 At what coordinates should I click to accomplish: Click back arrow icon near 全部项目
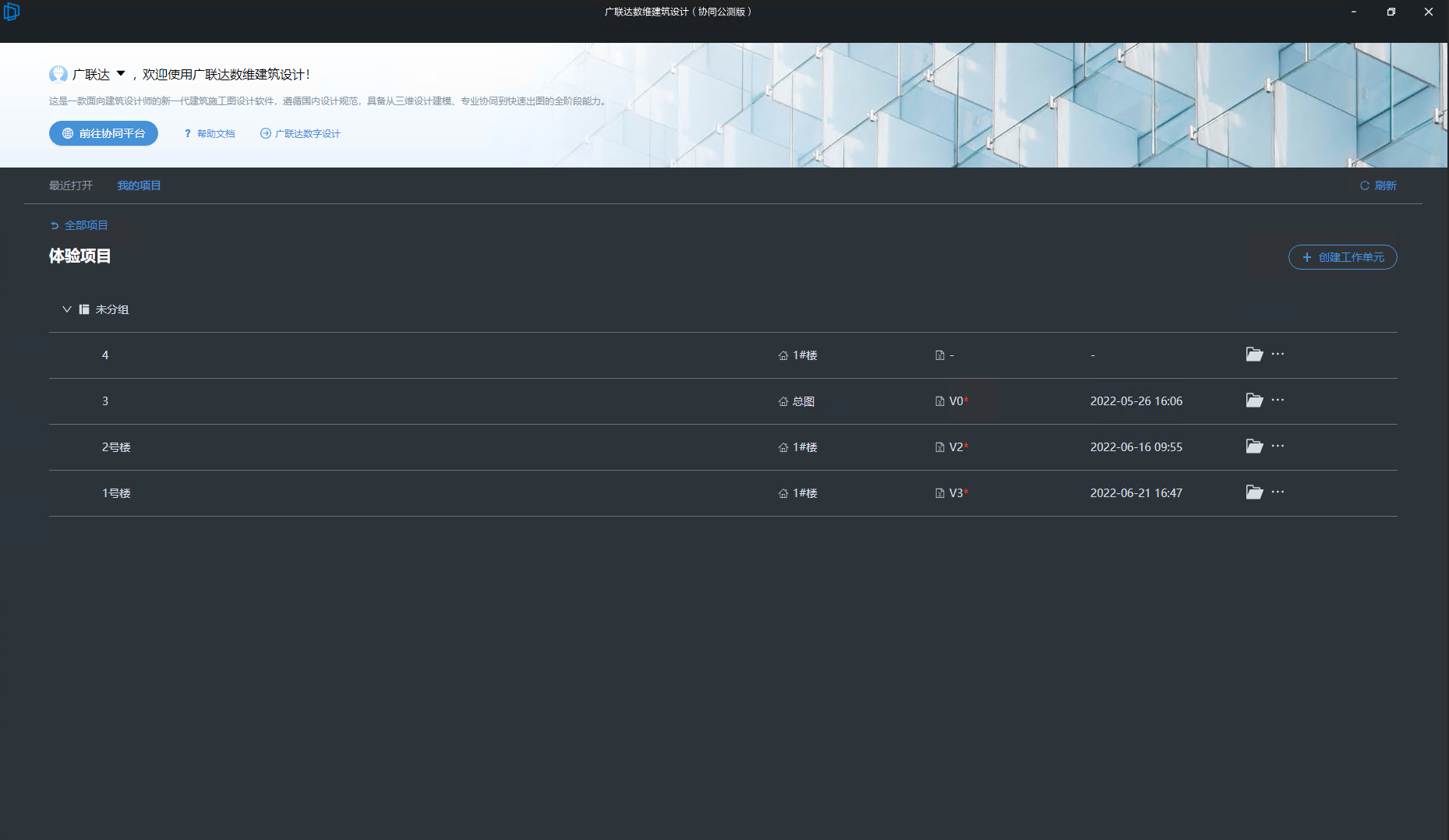[x=55, y=226]
